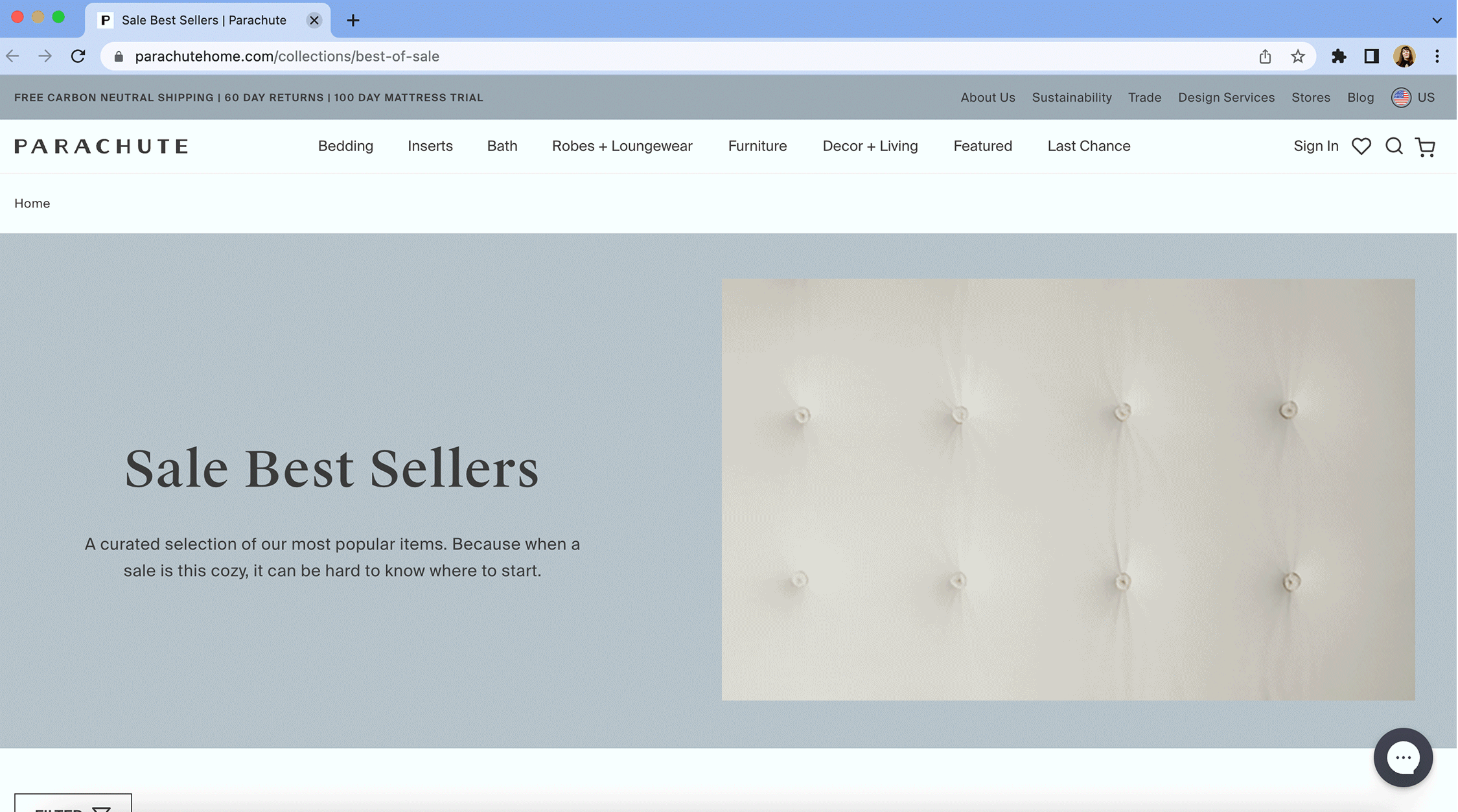Click the Parachute logo
The image size is (1458, 812).
(x=102, y=146)
